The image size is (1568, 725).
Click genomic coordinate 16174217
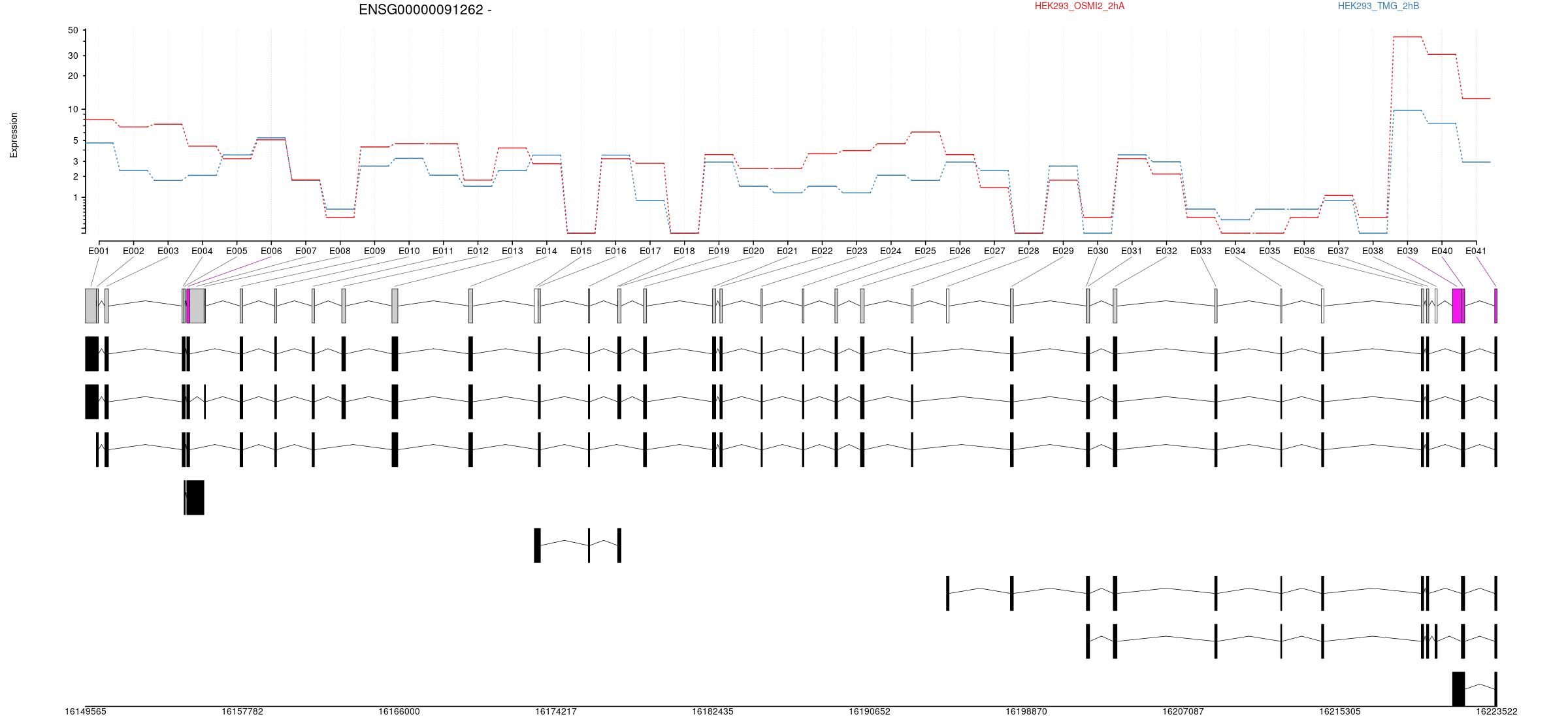pos(556,711)
